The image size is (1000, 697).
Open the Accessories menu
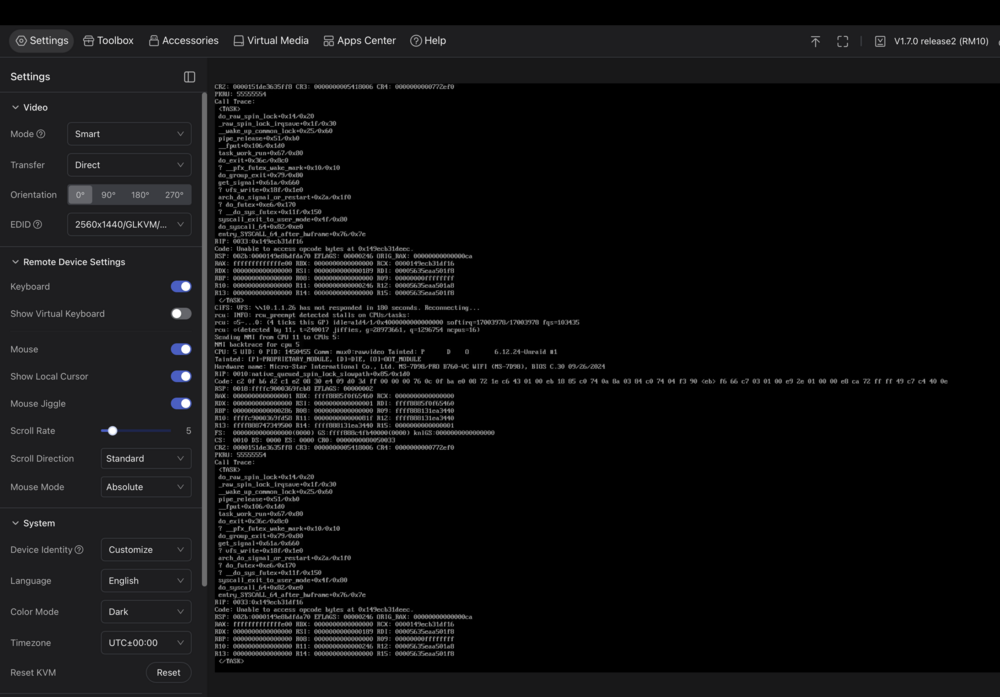coord(184,41)
